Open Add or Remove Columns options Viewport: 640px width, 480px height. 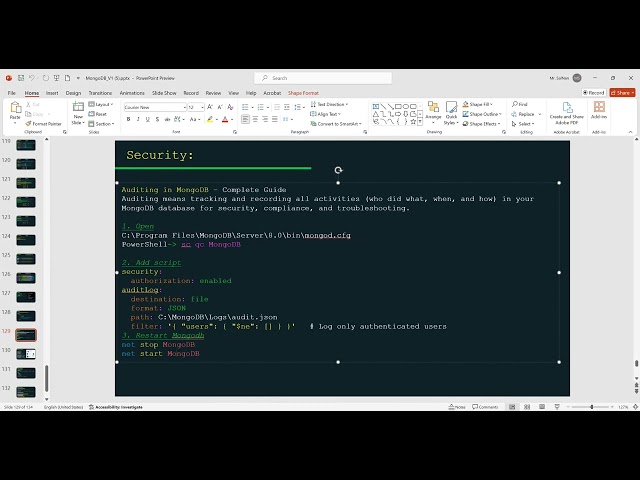click(x=287, y=119)
